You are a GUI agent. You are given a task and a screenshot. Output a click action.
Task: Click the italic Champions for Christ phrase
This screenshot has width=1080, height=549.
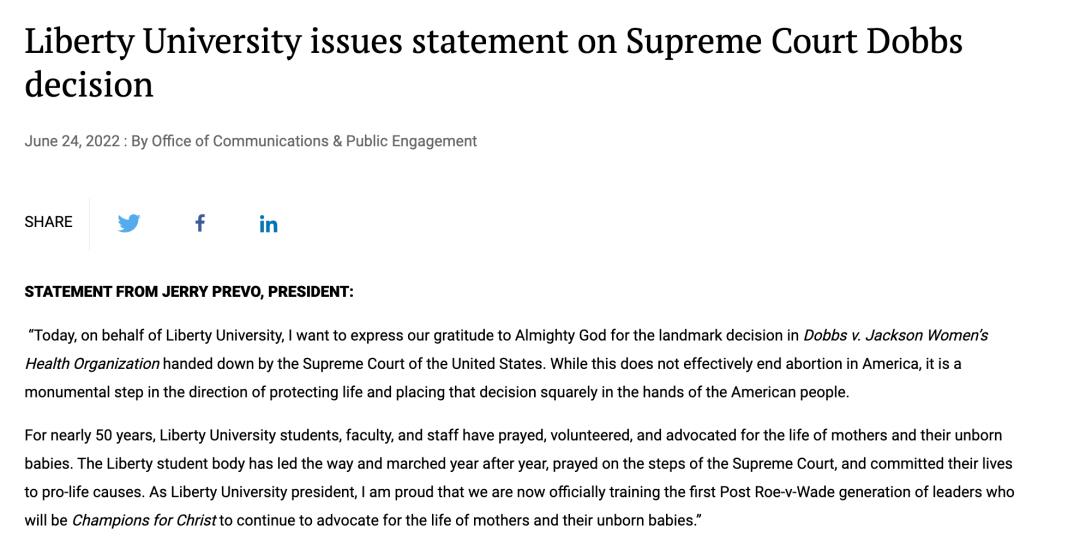coord(144,521)
